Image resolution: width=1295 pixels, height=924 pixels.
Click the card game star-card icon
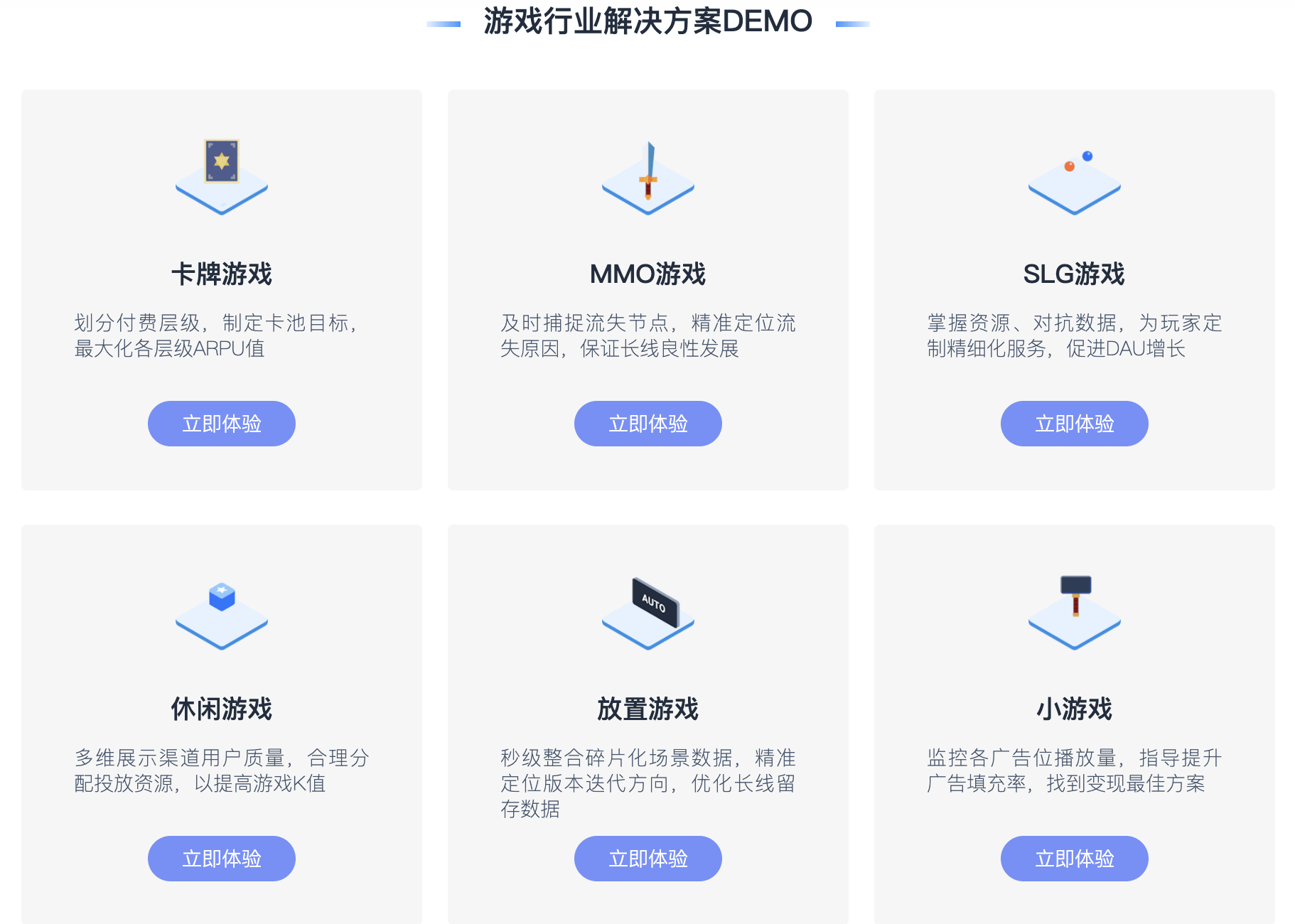(222, 176)
